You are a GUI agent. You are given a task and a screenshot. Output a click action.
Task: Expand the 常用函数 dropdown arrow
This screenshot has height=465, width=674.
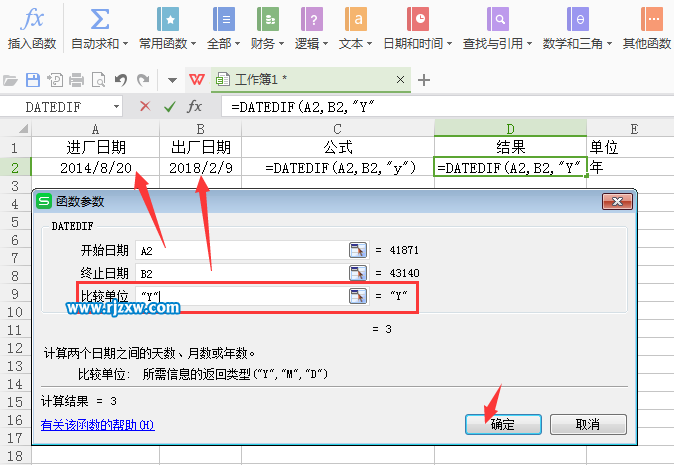point(193,43)
